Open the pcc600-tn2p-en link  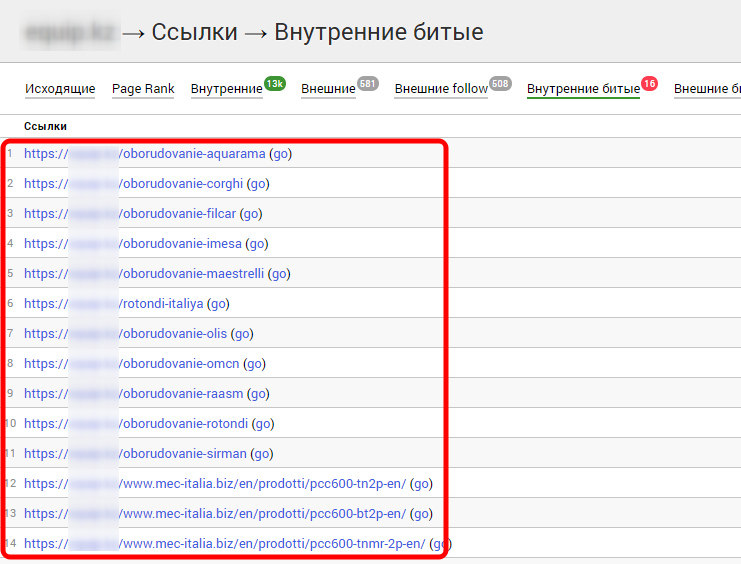262,484
